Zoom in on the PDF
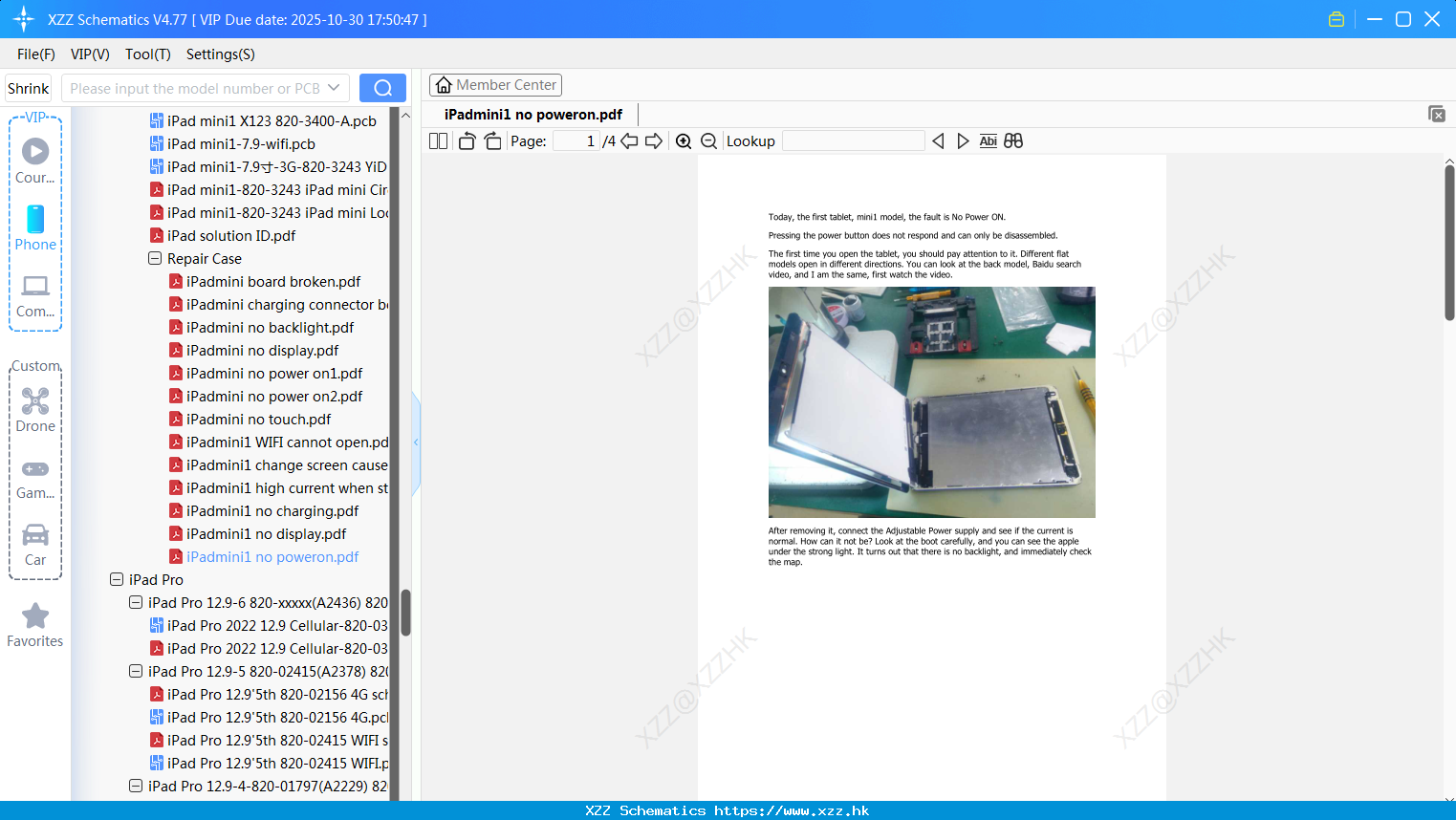Image resolution: width=1456 pixels, height=820 pixels. (x=684, y=141)
